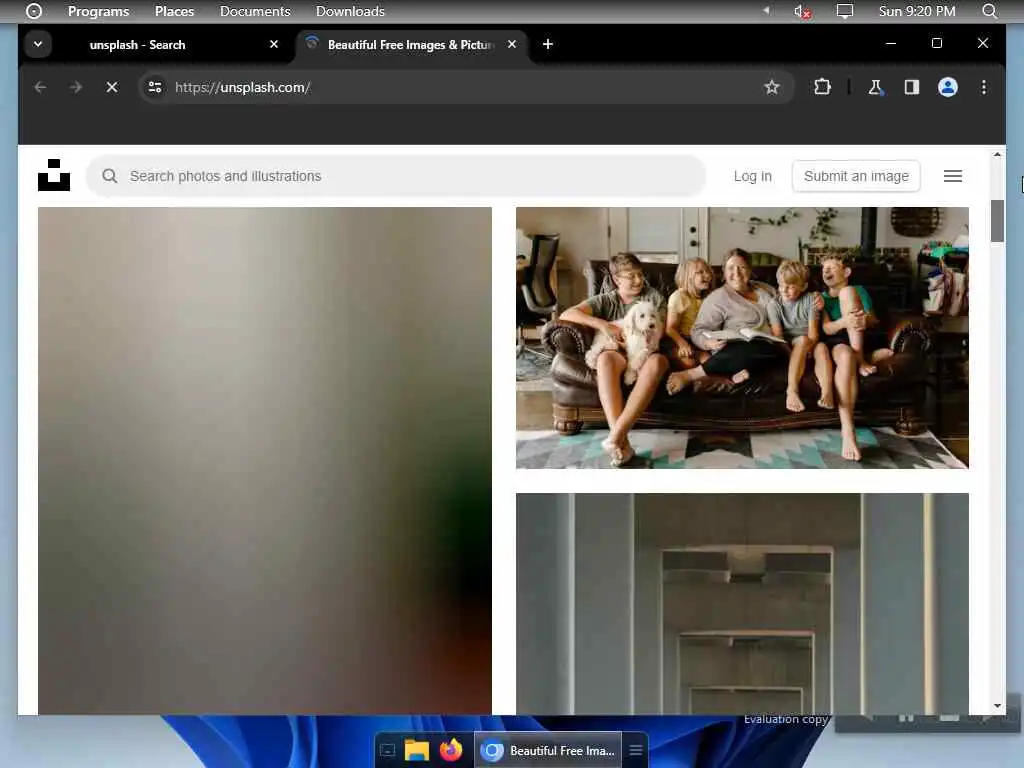Focus the 'Search photos and illustrations' field

(x=396, y=176)
